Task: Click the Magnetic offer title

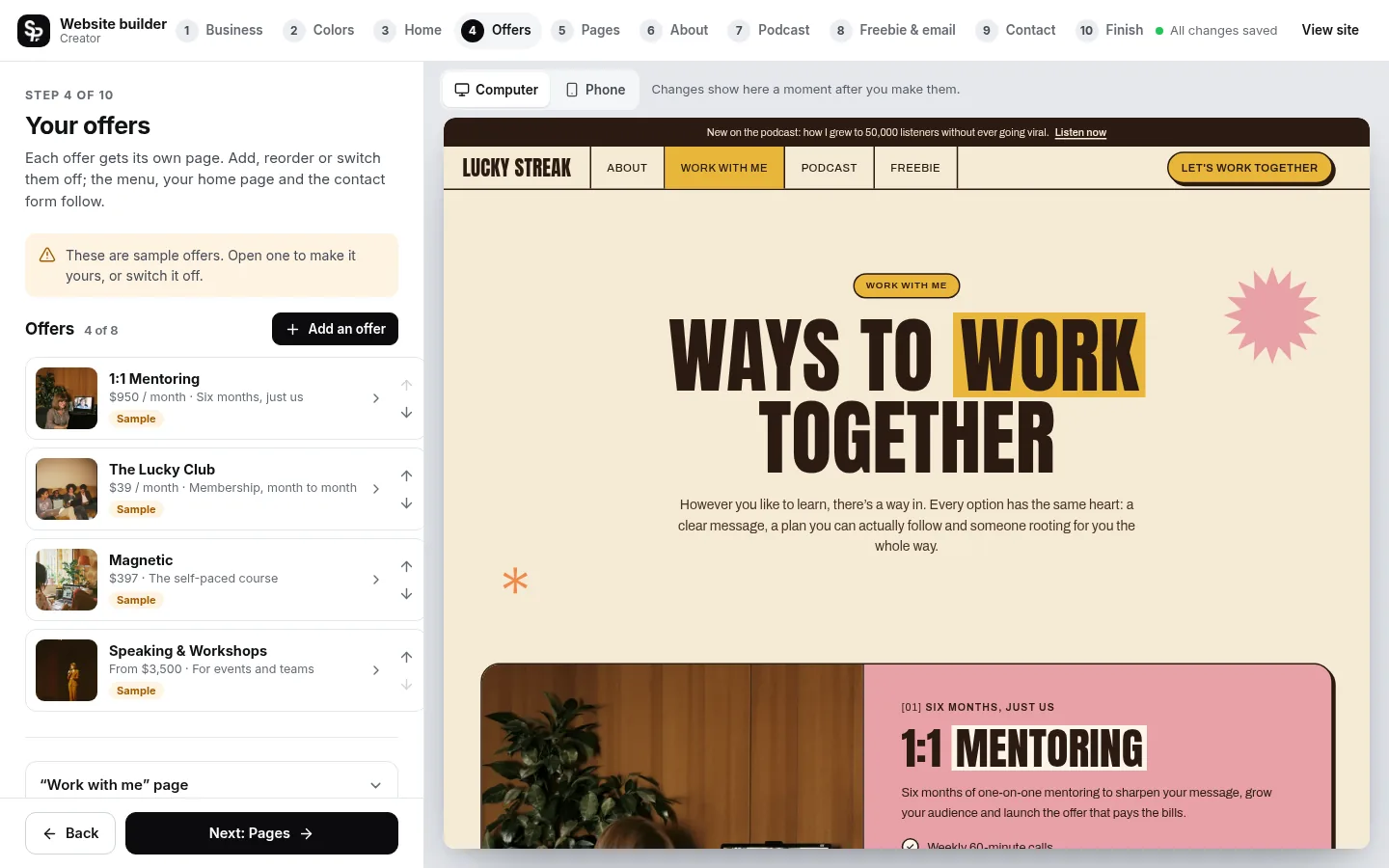Action: click(x=141, y=560)
